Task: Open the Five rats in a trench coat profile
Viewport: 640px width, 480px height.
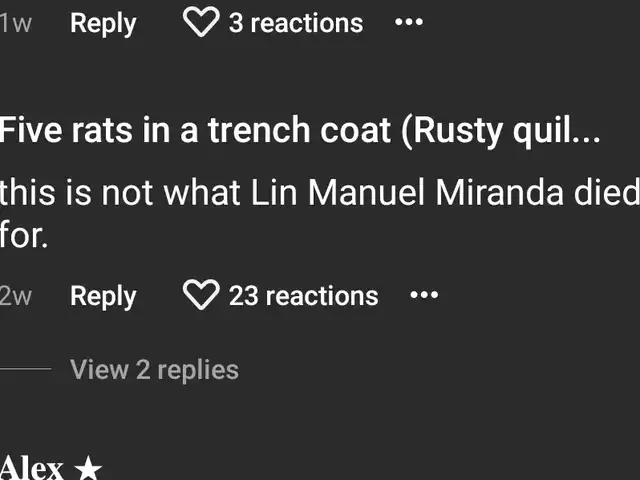Action: click(x=195, y=133)
